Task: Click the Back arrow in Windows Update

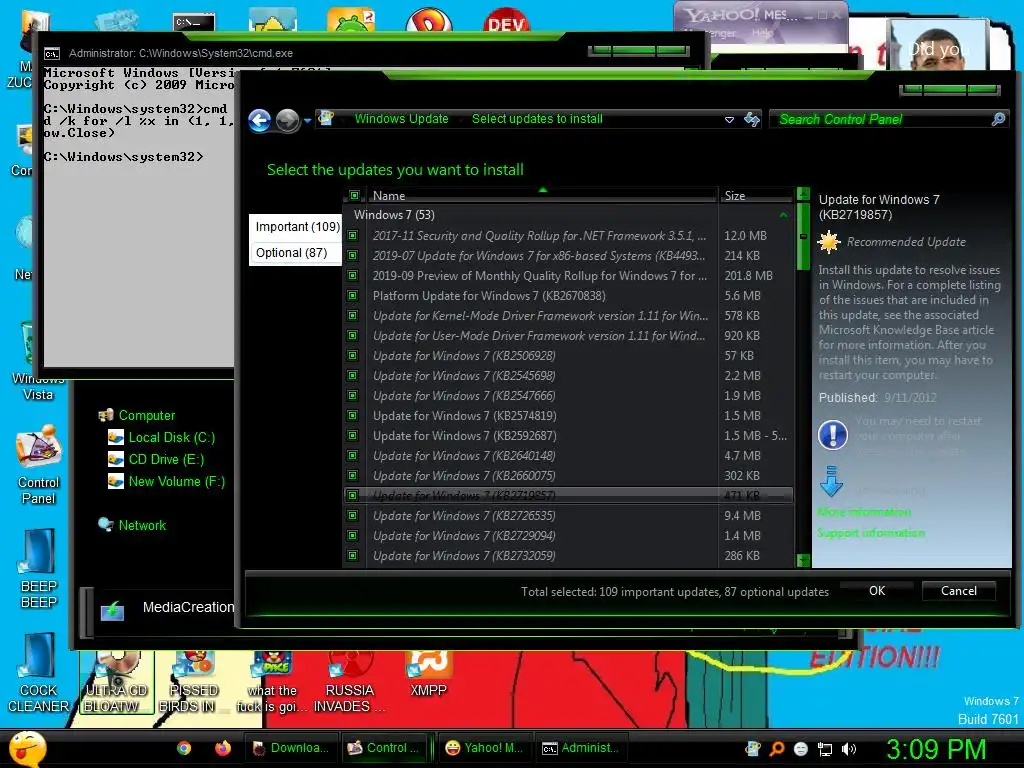Action: pyautogui.click(x=260, y=120)
